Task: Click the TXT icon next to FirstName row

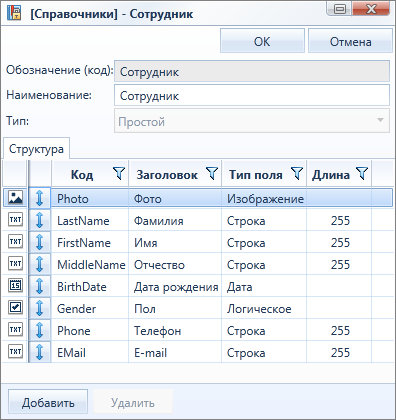Action: 15,241
